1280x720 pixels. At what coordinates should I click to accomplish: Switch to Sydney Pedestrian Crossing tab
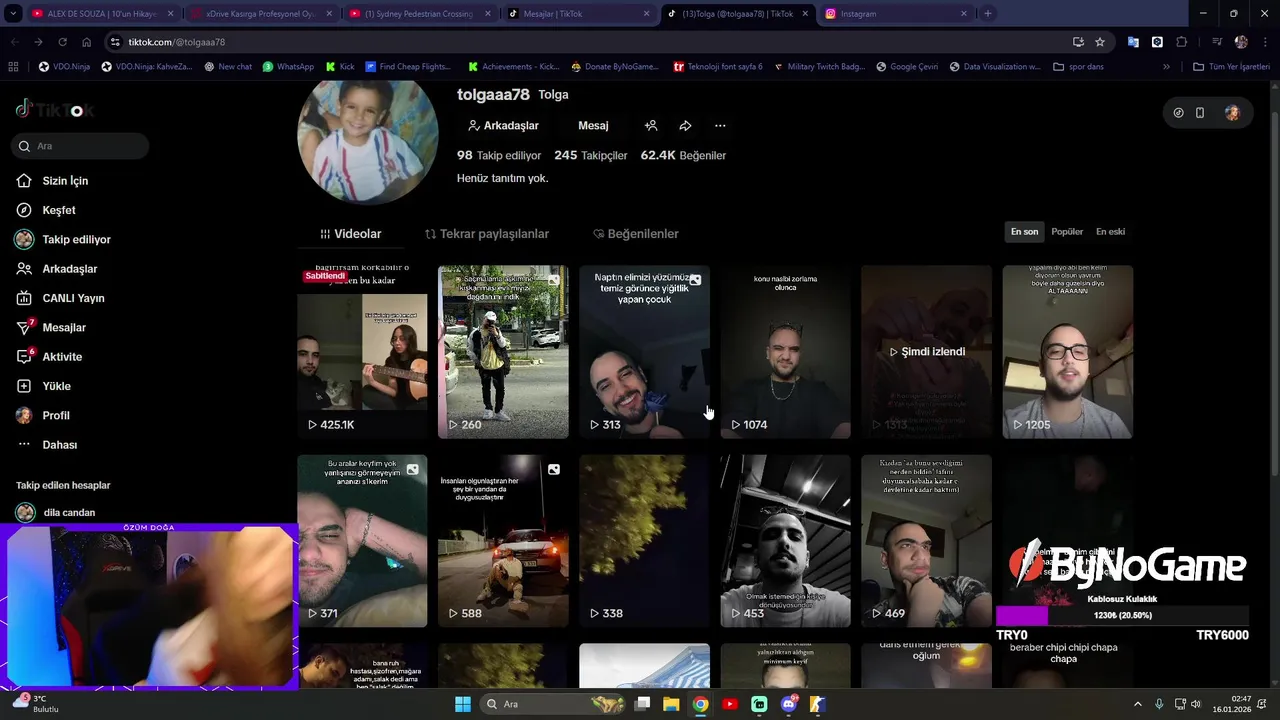point(421,14)
